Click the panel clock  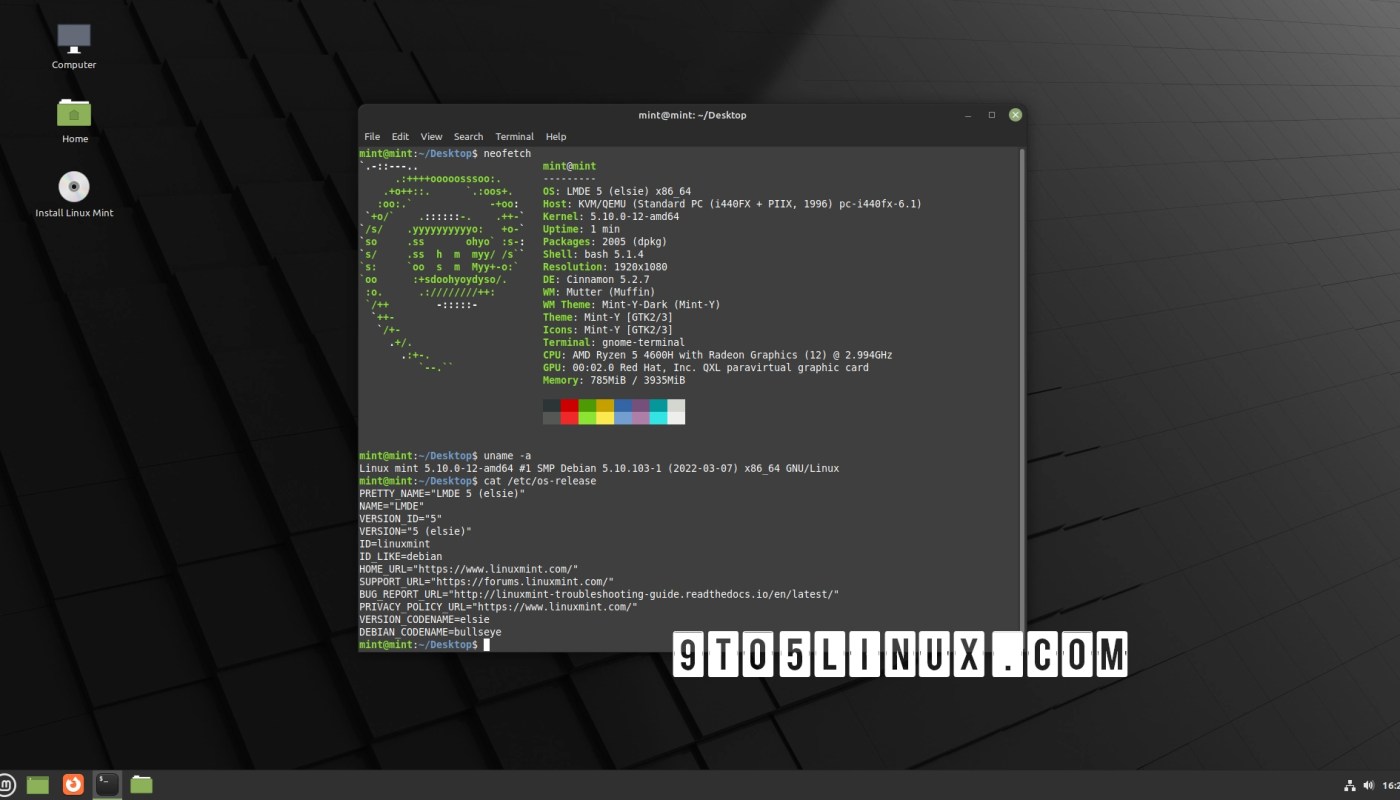[x=1391, y=785]
